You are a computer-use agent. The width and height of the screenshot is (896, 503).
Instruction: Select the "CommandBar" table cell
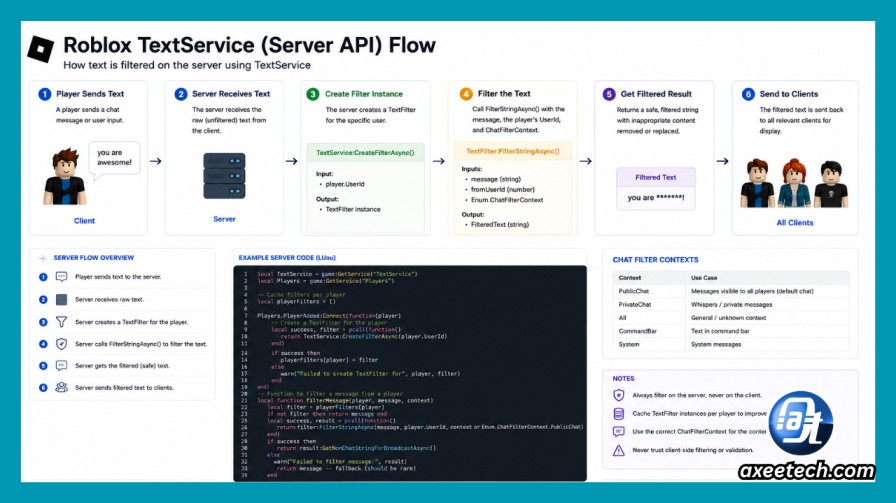click(637, 331)
